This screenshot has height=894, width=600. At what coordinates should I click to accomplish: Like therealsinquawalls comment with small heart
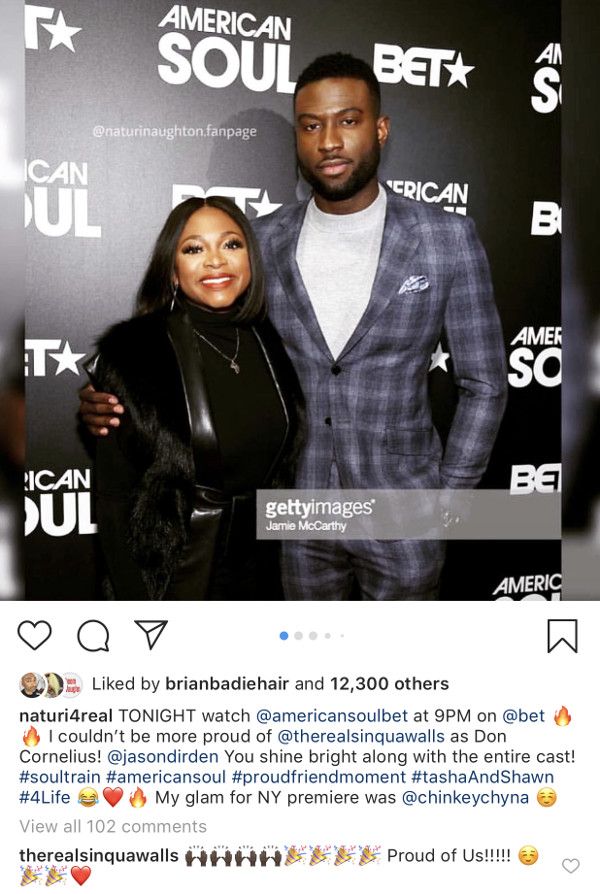tap(571, 866)
